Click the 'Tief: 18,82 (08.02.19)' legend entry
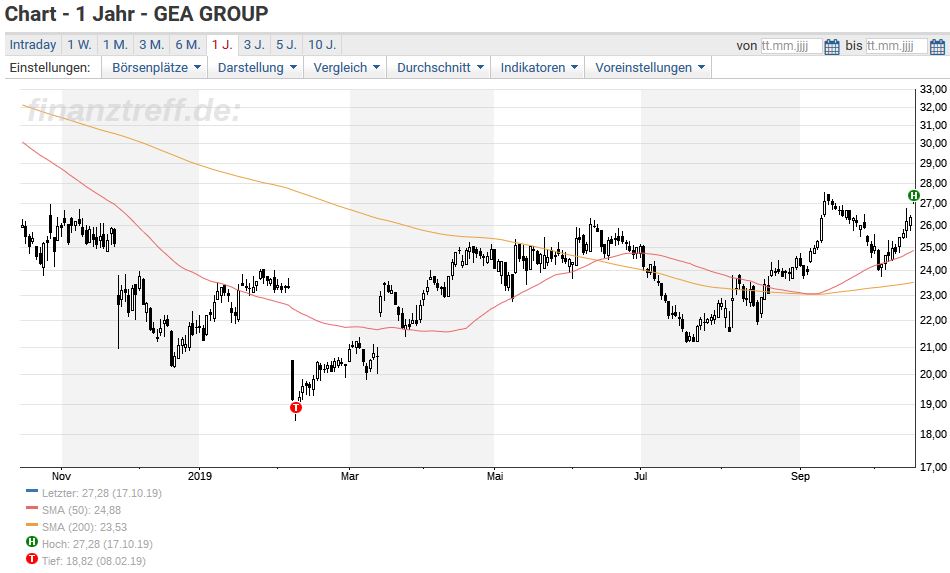 pos(94,561)
